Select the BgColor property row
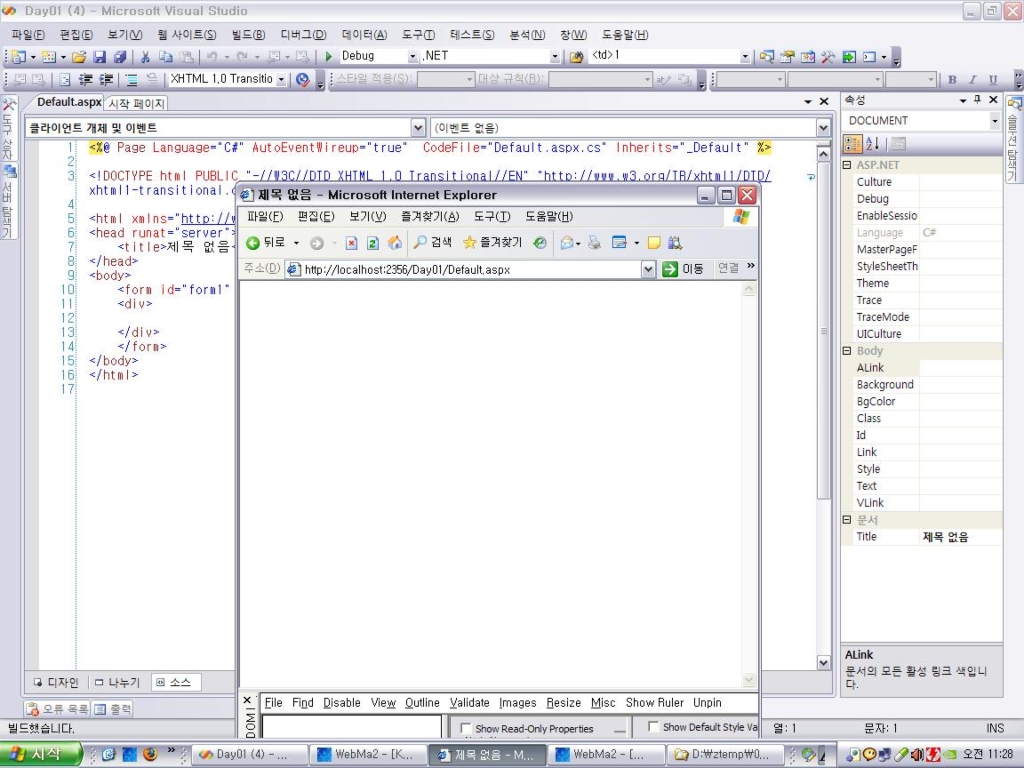1024x768 pixels. (x=922, y=402)
